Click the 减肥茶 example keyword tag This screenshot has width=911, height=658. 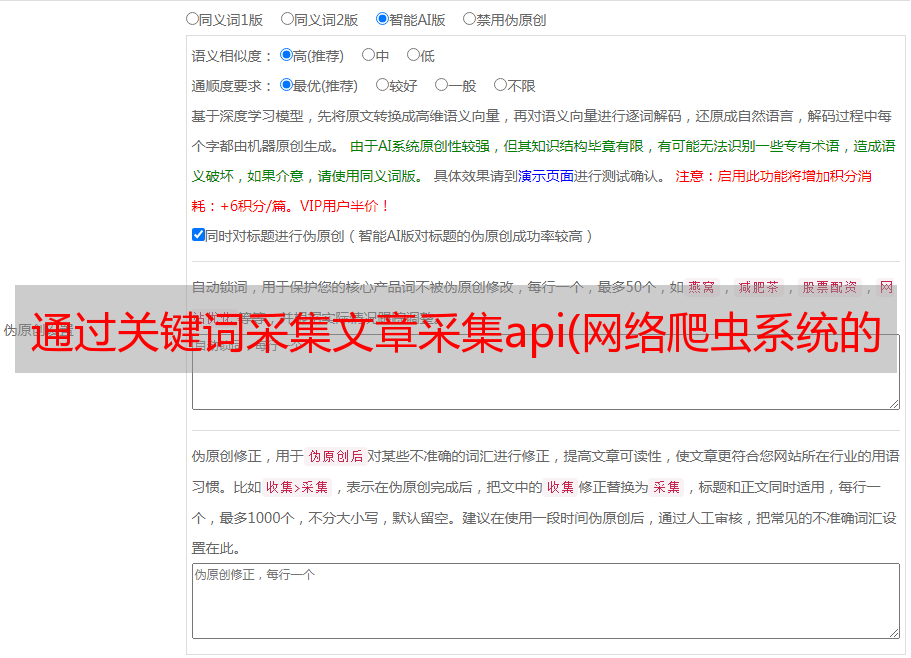tap(759, 287)
